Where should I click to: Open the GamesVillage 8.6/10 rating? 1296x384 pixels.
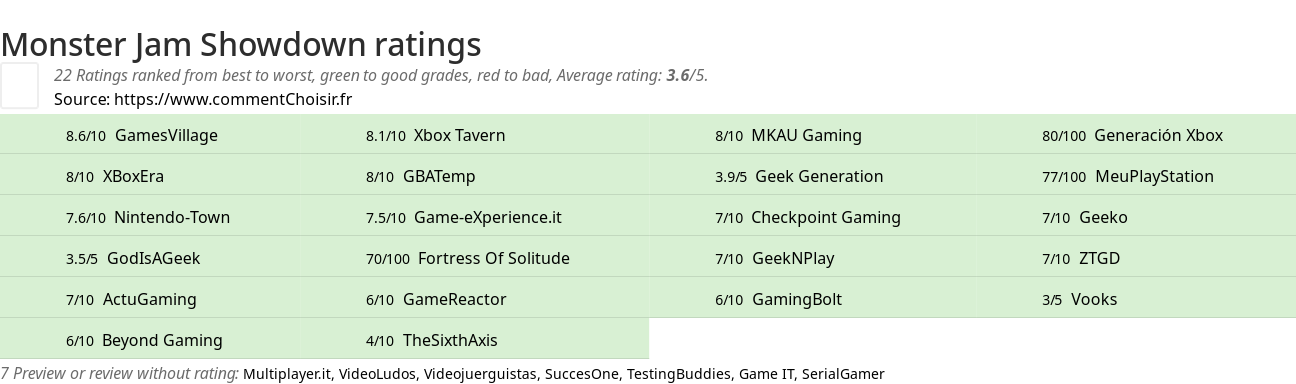point(141,135)
